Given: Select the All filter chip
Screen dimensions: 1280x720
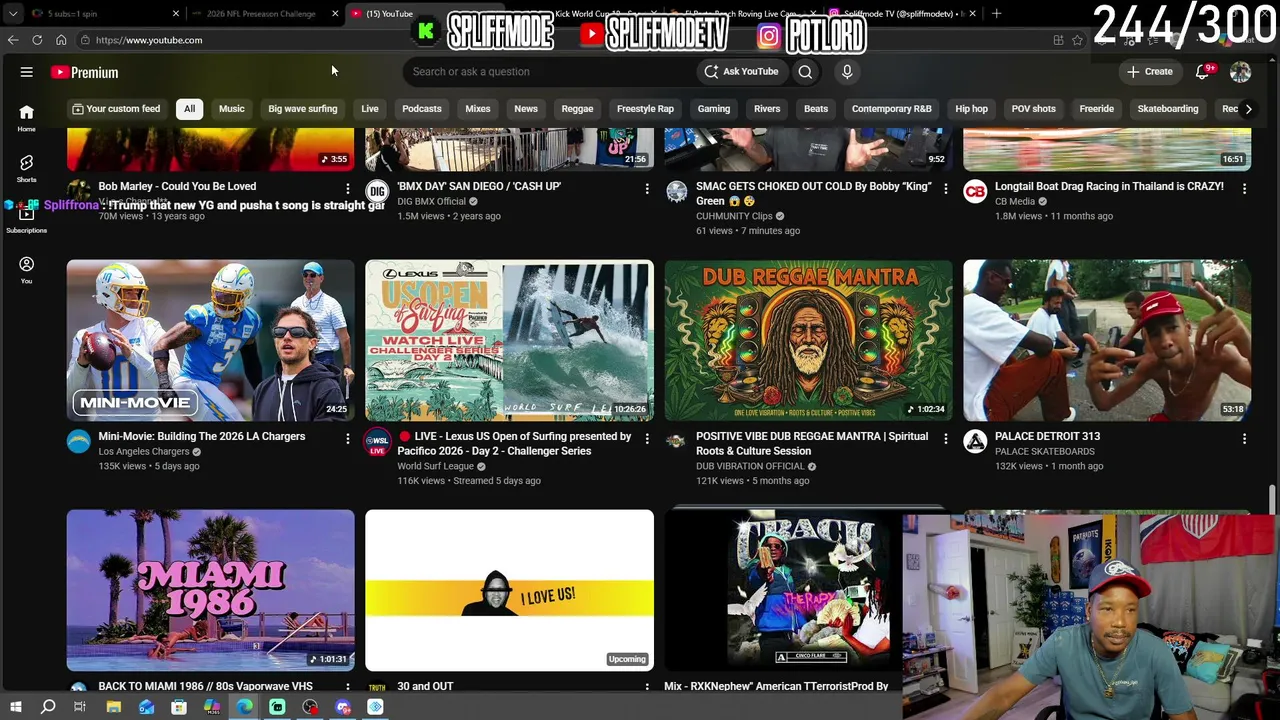Looking at the screenshot, I should (189, 109).
